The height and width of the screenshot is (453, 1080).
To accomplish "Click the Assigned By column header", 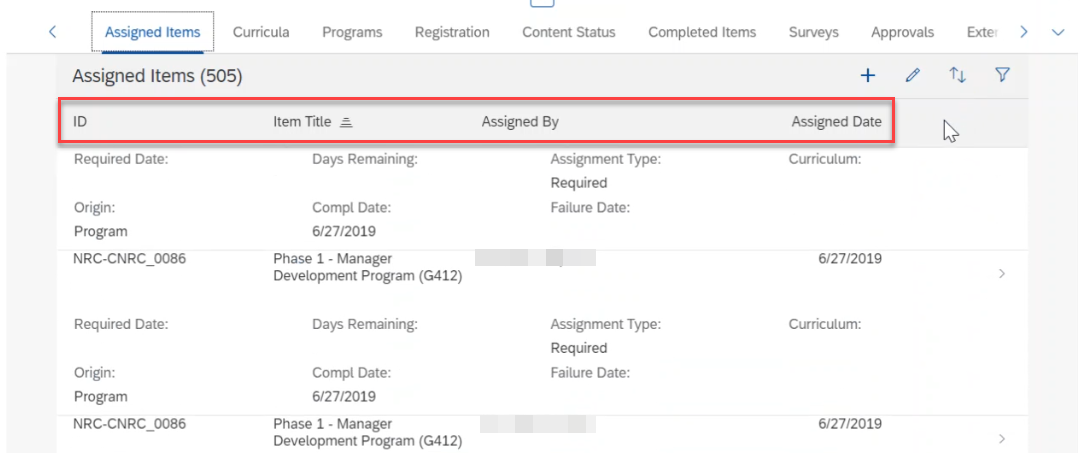I will click(x=520, y=122).
